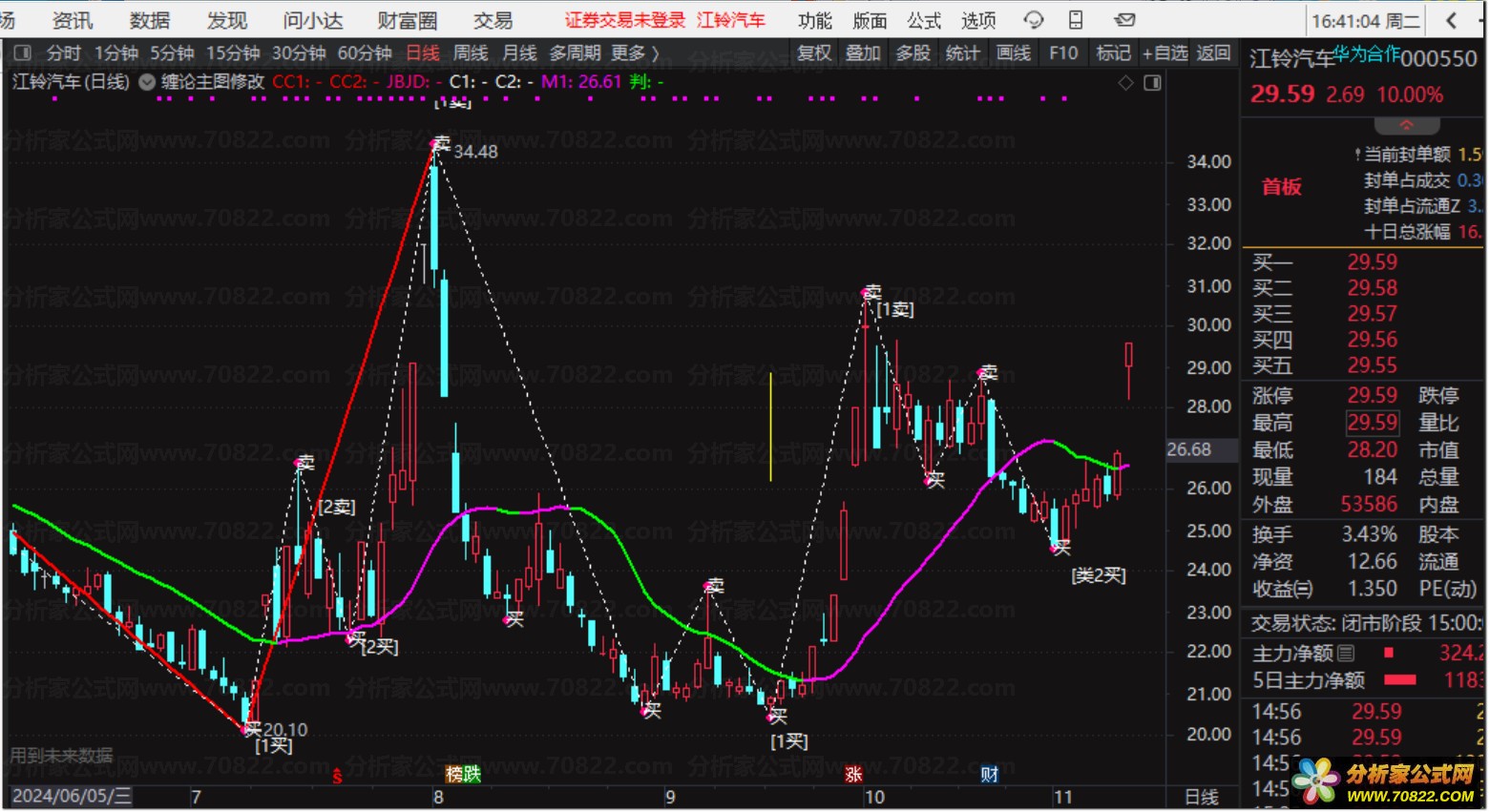Open the 交易 menu
Viewport: 1490px width, 812px height.
pyautogui.click(x=493, y=20)
